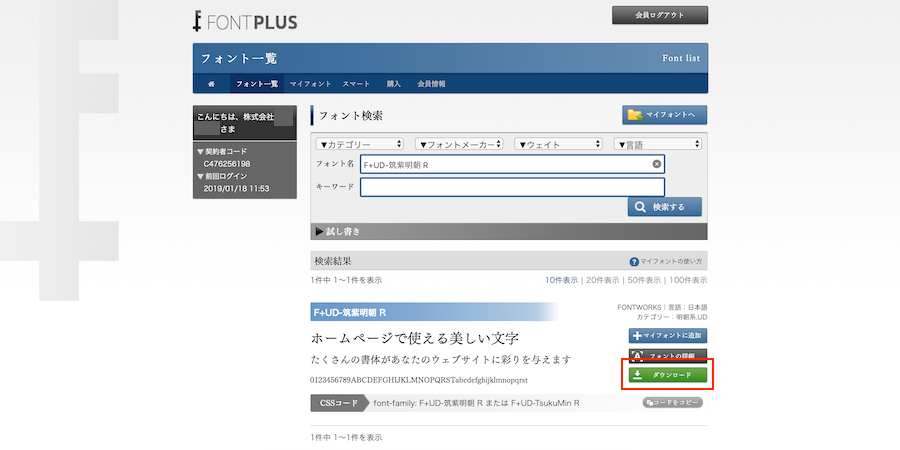Screen dimensions: 900x450
Task: Click contractor code C476256198
Action: [x=227, y=164]
